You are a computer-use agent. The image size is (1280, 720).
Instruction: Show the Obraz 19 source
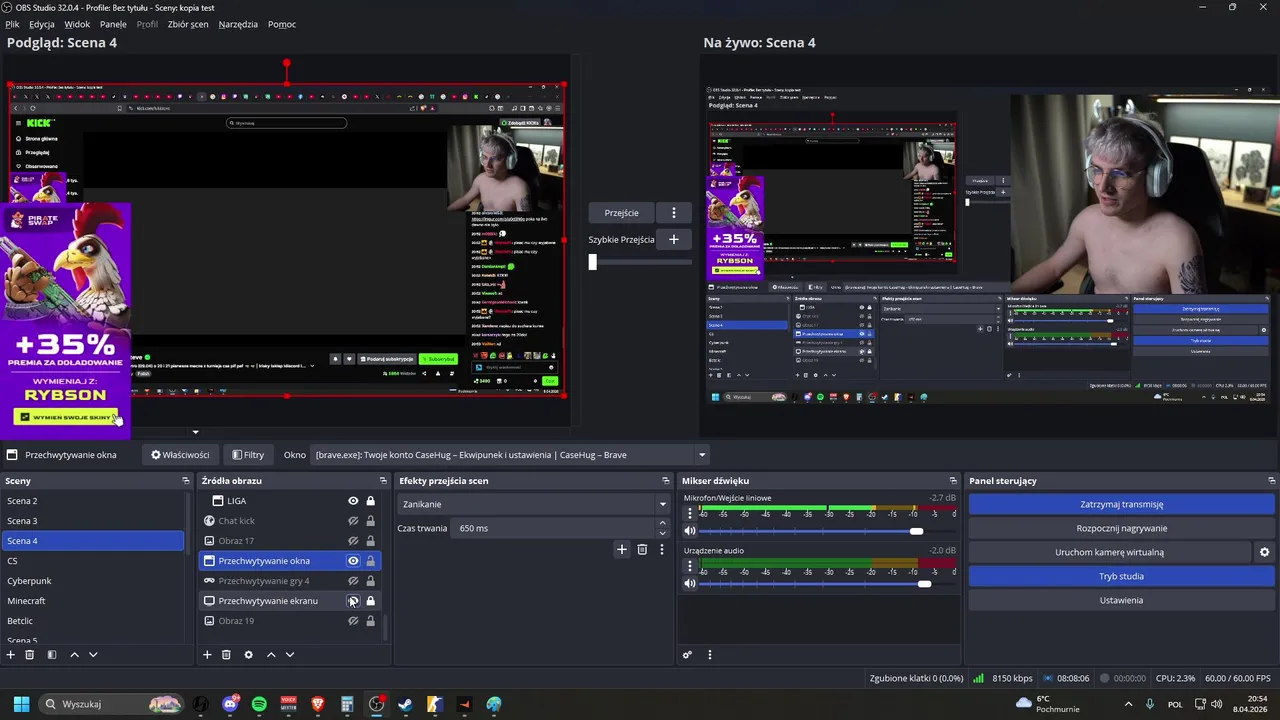pyautogui.click(x=353, y=621)
